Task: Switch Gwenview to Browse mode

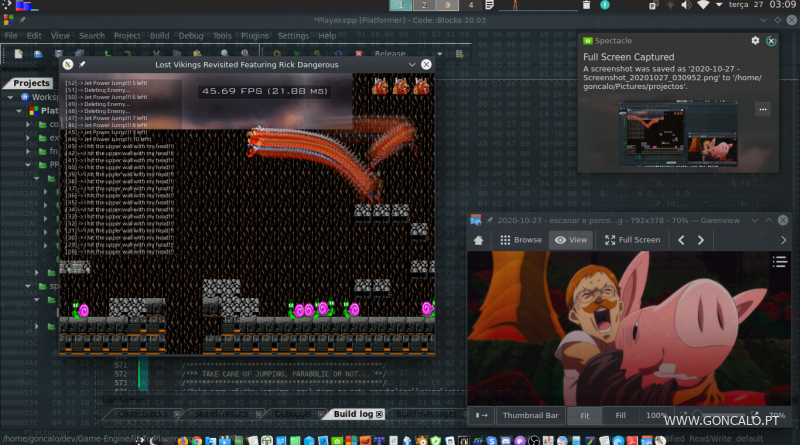Action: [521, 240]
